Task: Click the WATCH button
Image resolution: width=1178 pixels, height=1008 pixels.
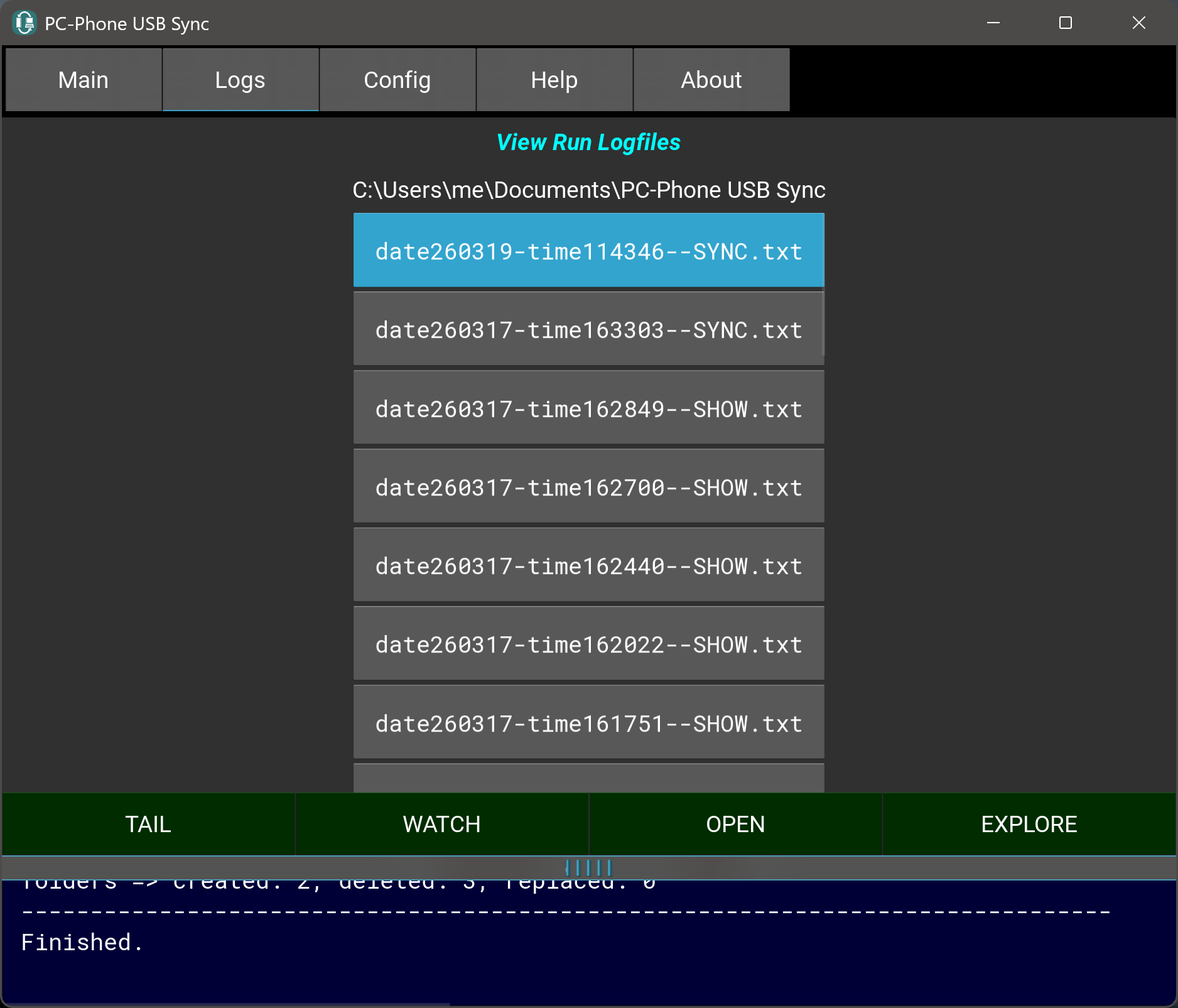Action: (x=441, y=824)
